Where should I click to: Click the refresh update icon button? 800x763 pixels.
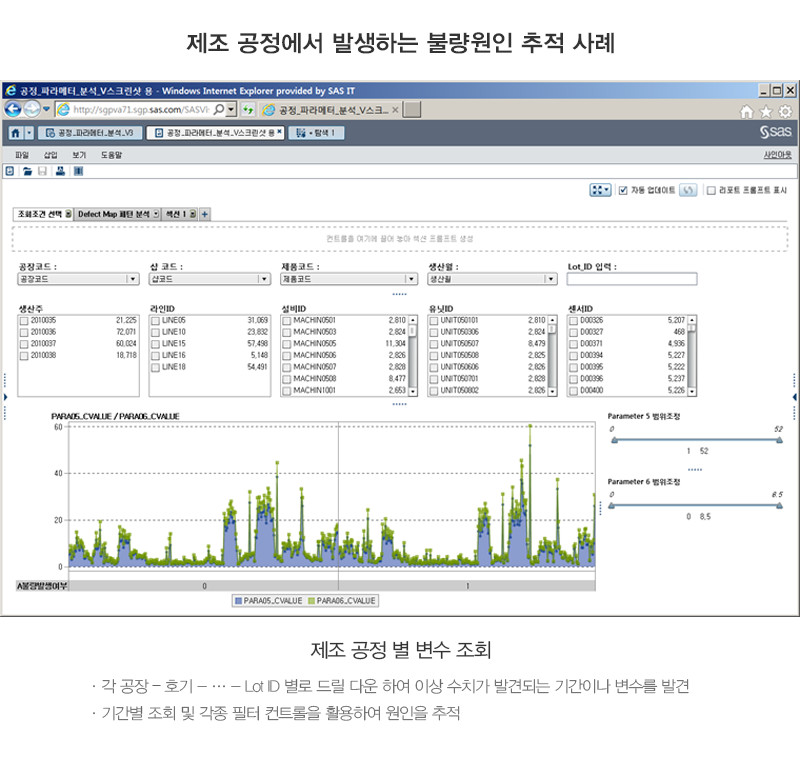click(687, 190)
